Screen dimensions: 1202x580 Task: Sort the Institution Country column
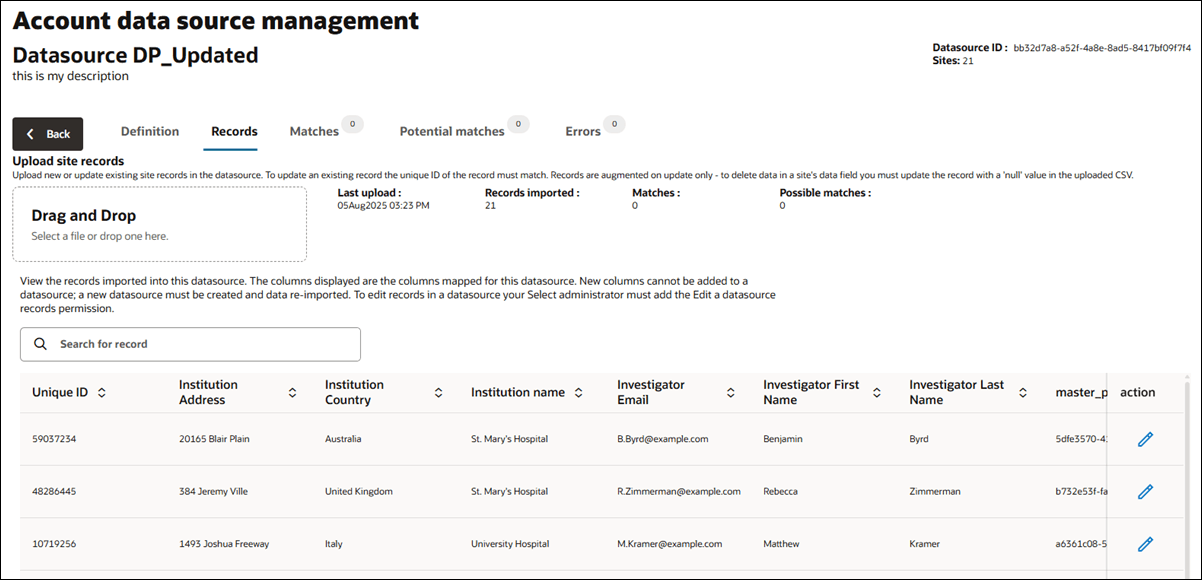click(438, 392)
